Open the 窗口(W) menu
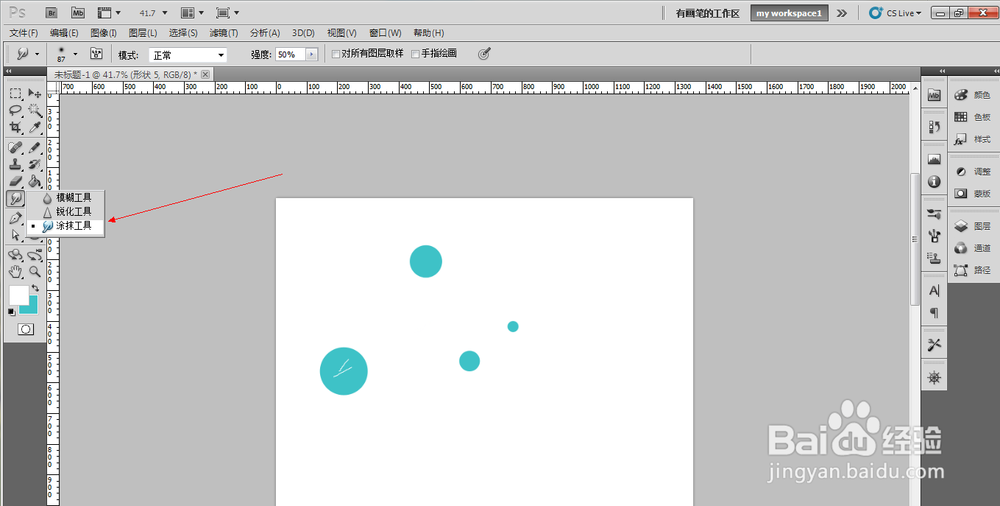This screenshot has width=1000, height=506. [385, 33]
